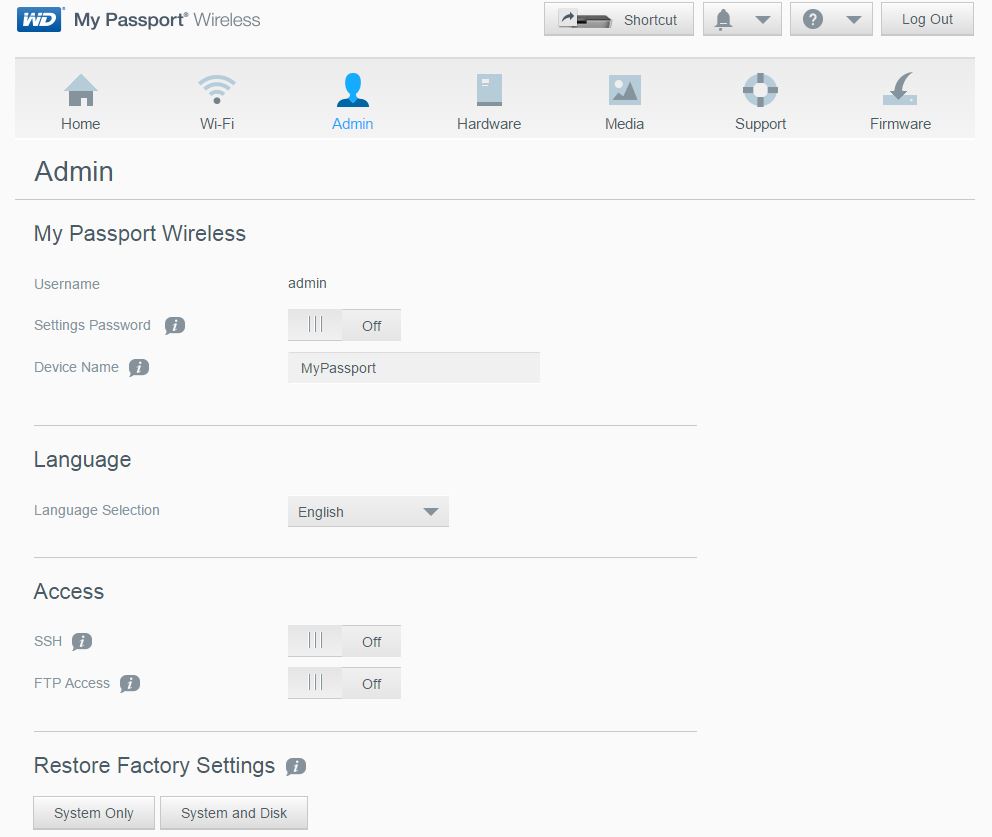Click the My Passport Wireless title
Viewport: 992px width, 837px height.
pyautogui.click(x=140, y=233)
